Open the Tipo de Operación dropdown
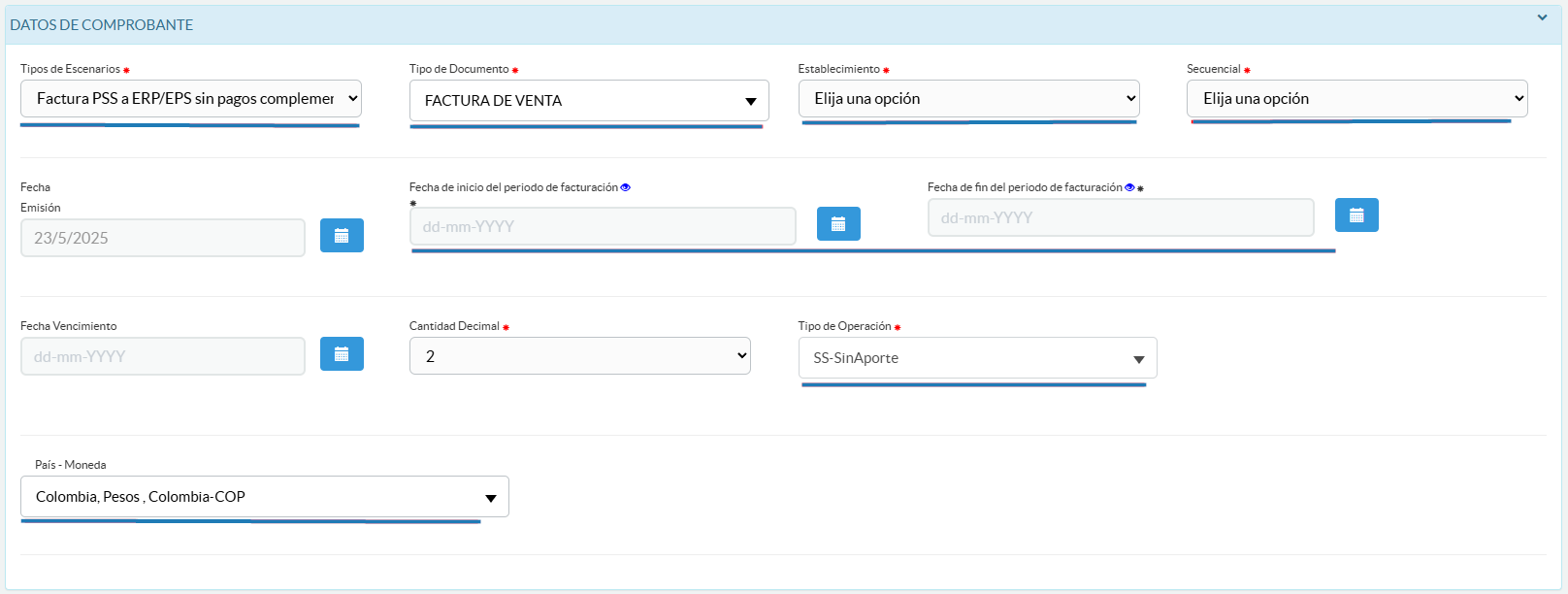 tap(977, 358)
